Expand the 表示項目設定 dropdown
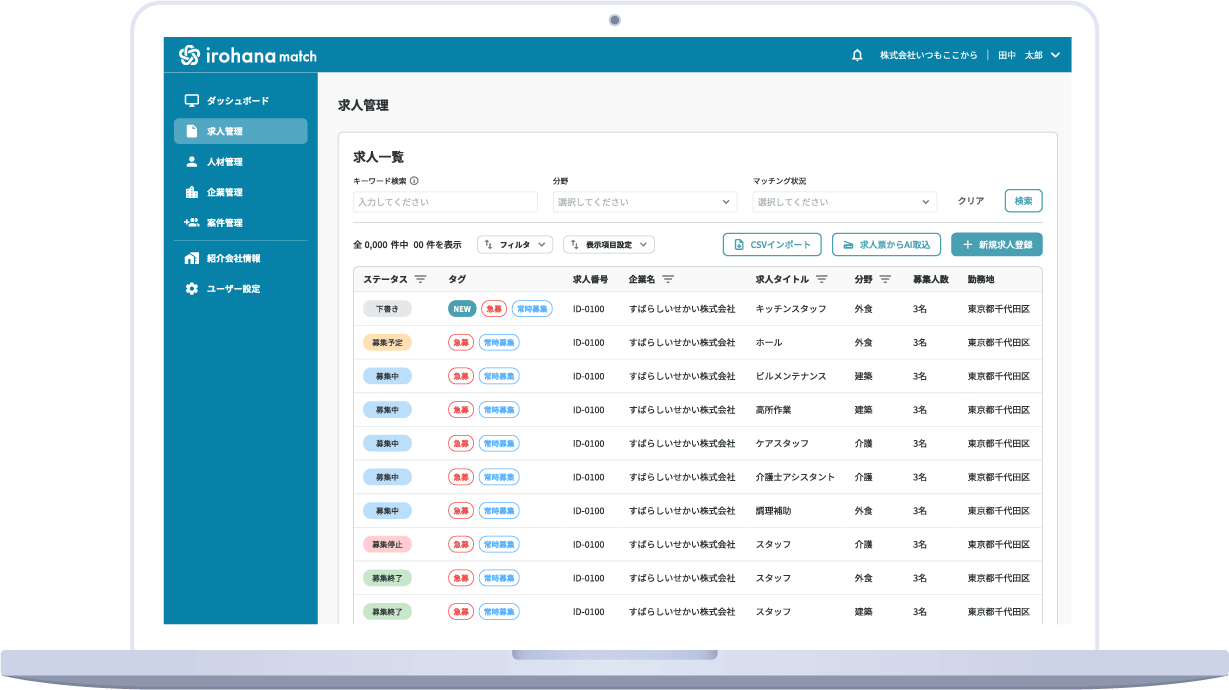This screenshot has width=1229, height=690. coord(609,244)
